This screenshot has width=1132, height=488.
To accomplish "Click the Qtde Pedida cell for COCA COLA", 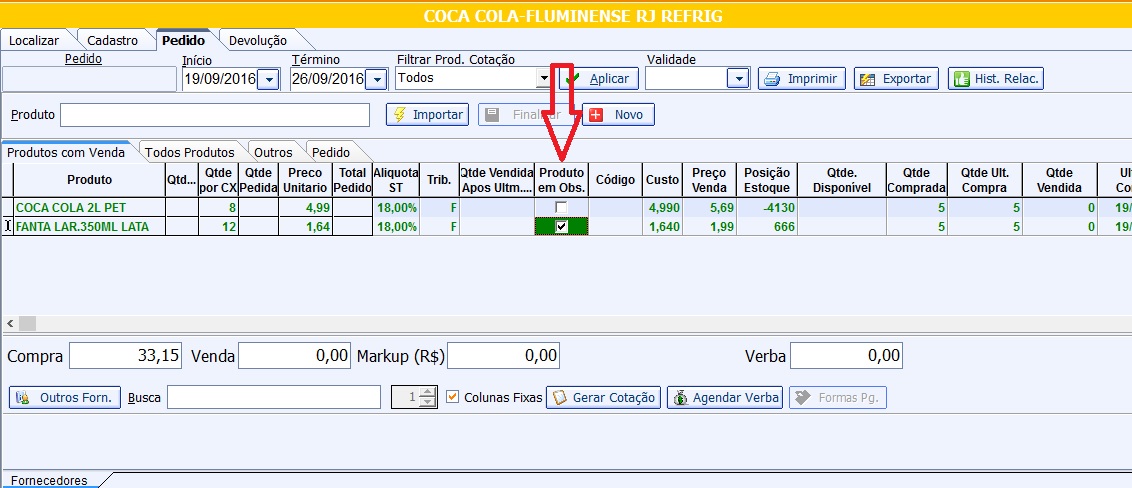I will [258, 207].
